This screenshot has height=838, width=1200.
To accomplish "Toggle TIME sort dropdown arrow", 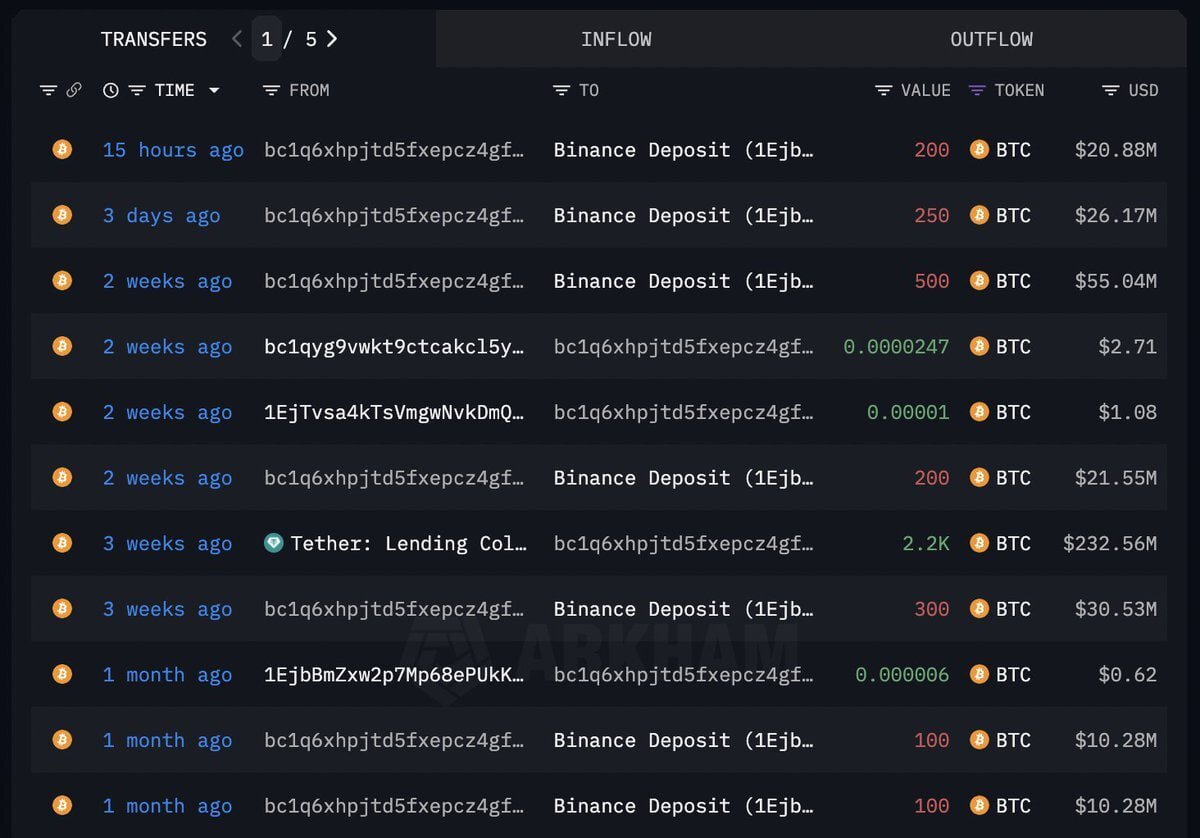I will (214, 90).
